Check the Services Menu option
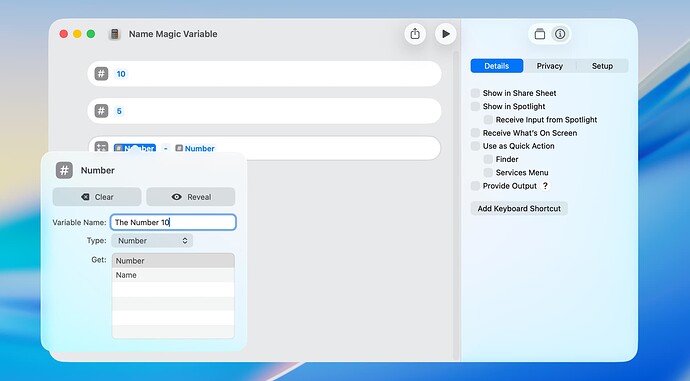The image size is (690, 381). (488, 172)
